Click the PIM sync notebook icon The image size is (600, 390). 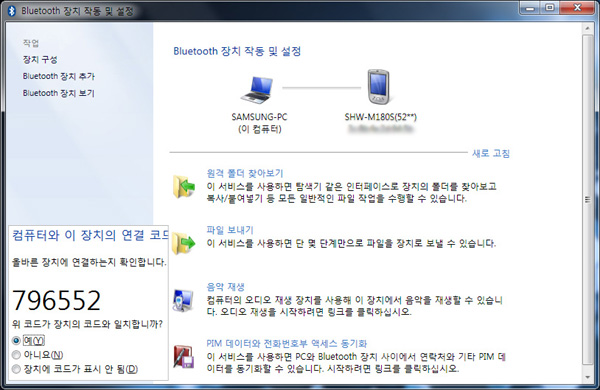183,357
